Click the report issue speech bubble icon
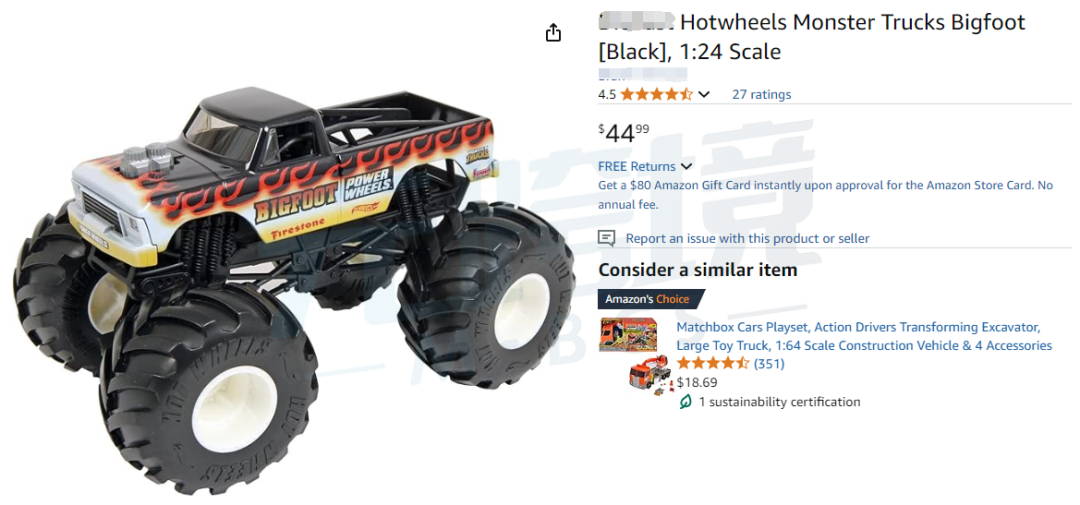This screenshot has height=505, width=1080. tap(606, 238)
